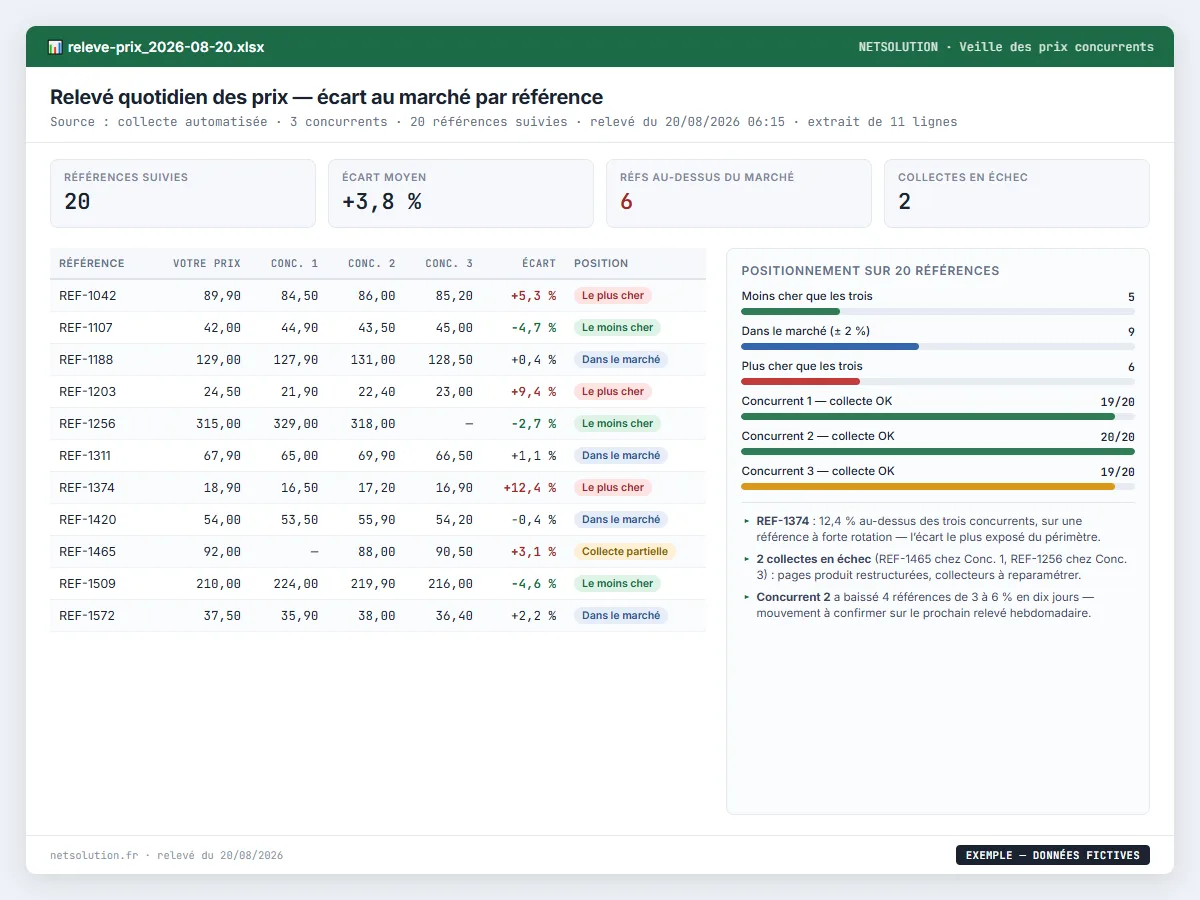
Task: Click the Le plus cher badge in REF-1374 row
Action: [613, 488]
